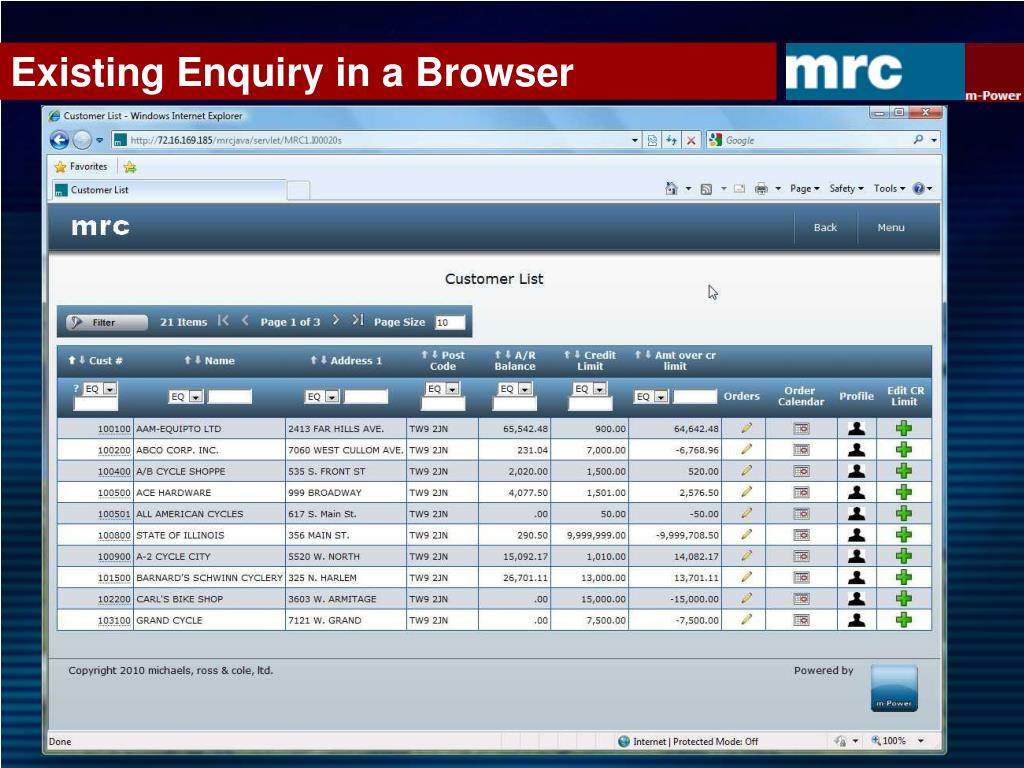Open the Help question mark menu
1024x768 pixels.
click(922, 189)
